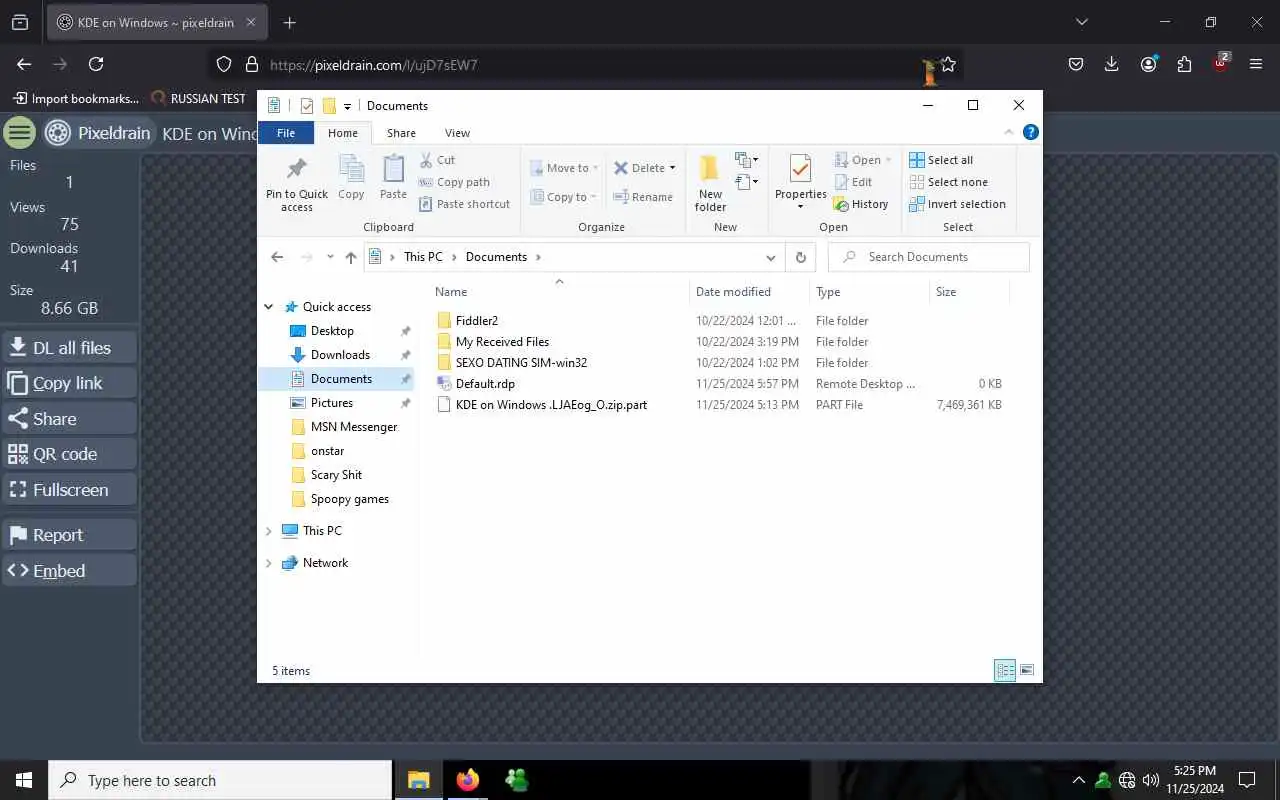Go up one folder level arrow

pos(350,257)
